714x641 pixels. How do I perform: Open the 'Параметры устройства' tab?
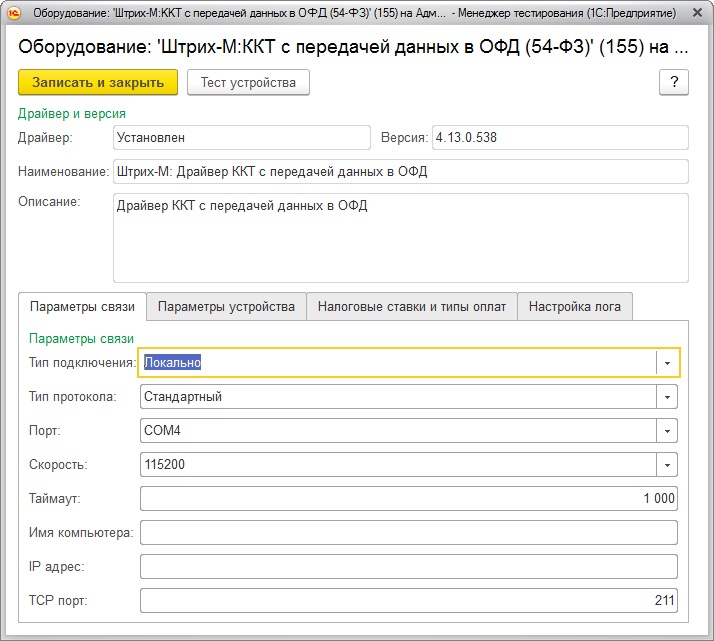[x=226, y=306]
